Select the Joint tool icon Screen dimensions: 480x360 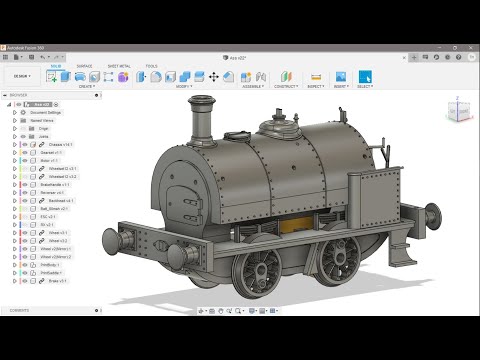[261, 77]
